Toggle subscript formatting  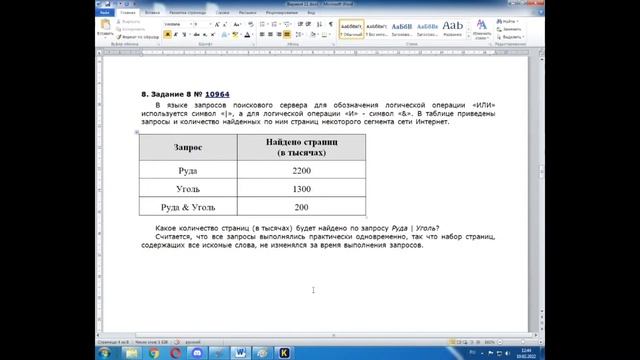click(x=205, y=35)
